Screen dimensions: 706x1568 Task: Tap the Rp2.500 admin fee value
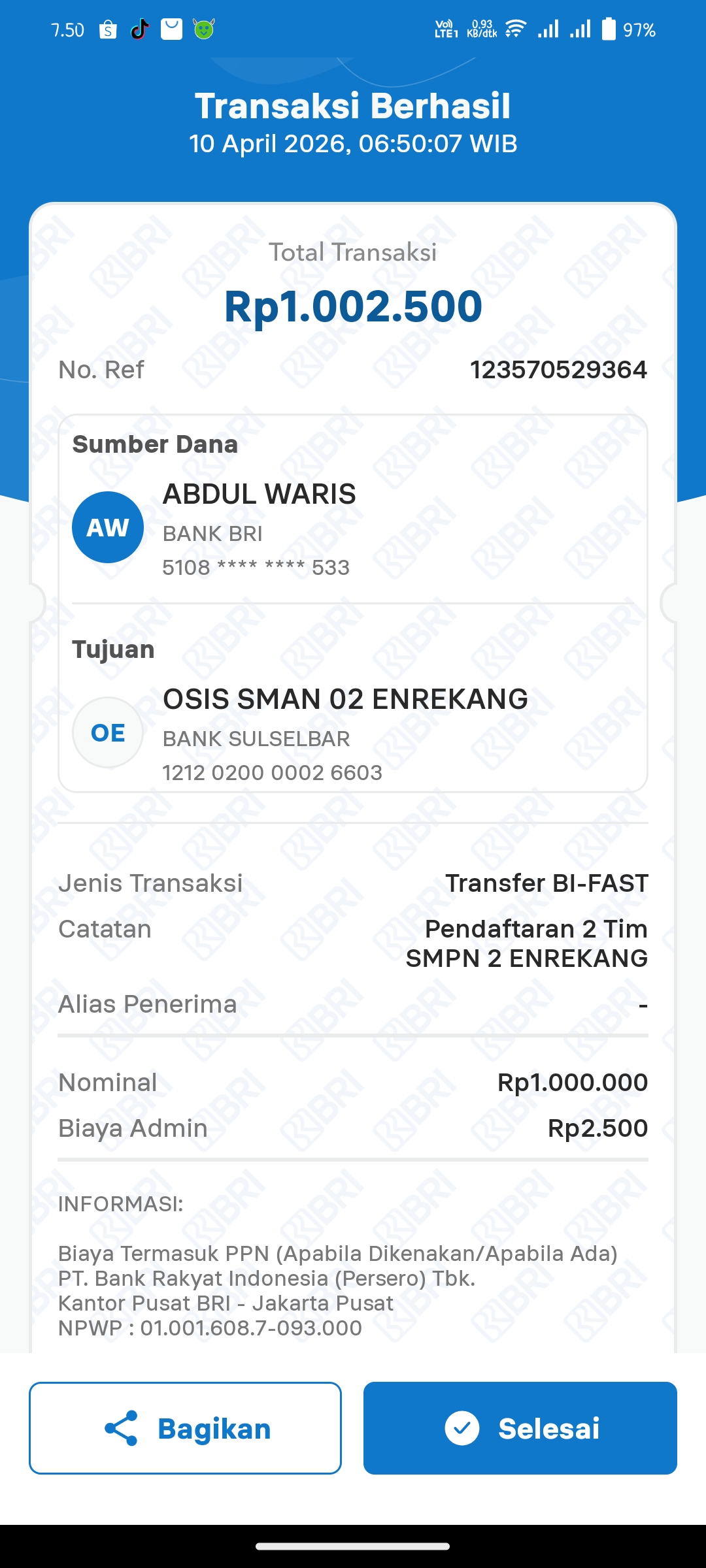[597, 1128]
